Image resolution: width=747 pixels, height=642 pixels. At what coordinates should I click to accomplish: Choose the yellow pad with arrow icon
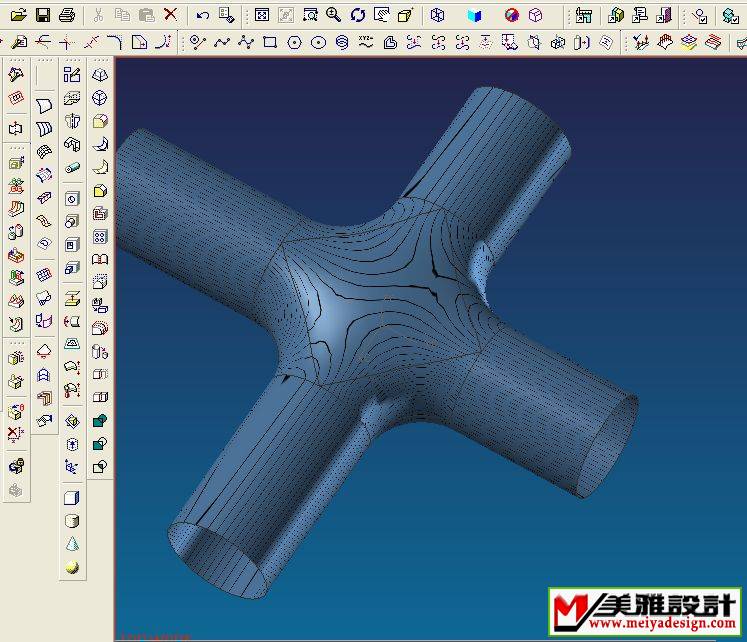pyautogui.click(x=72, y=299)
